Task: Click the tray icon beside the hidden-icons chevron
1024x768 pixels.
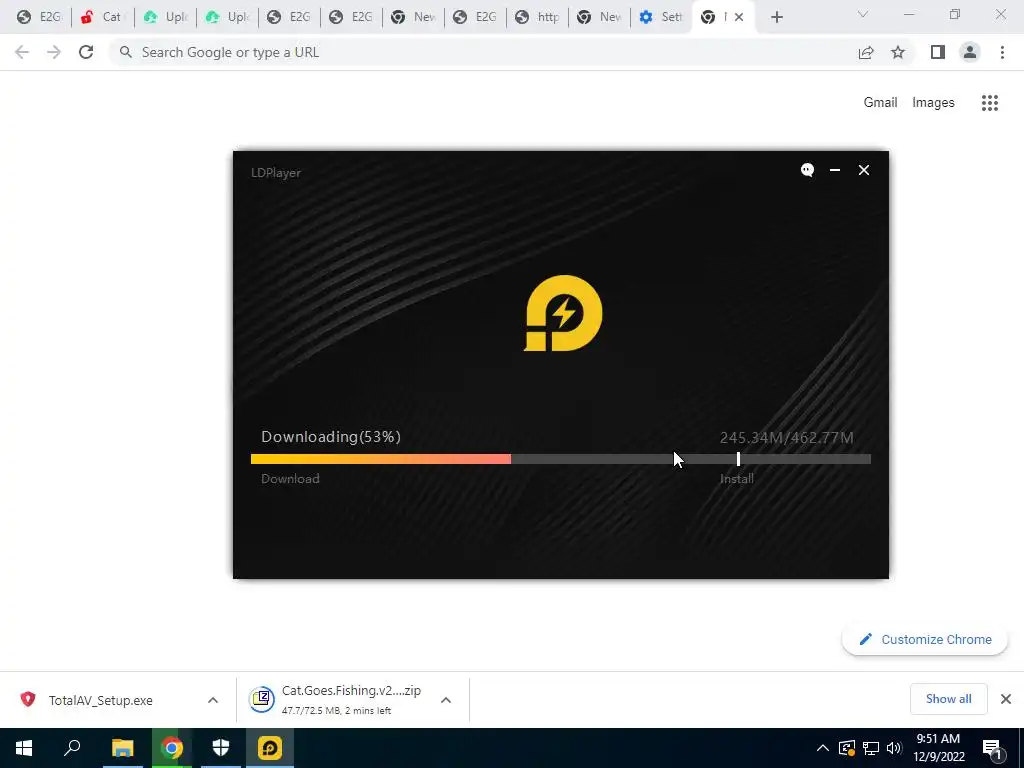Action: pos(846,748)
